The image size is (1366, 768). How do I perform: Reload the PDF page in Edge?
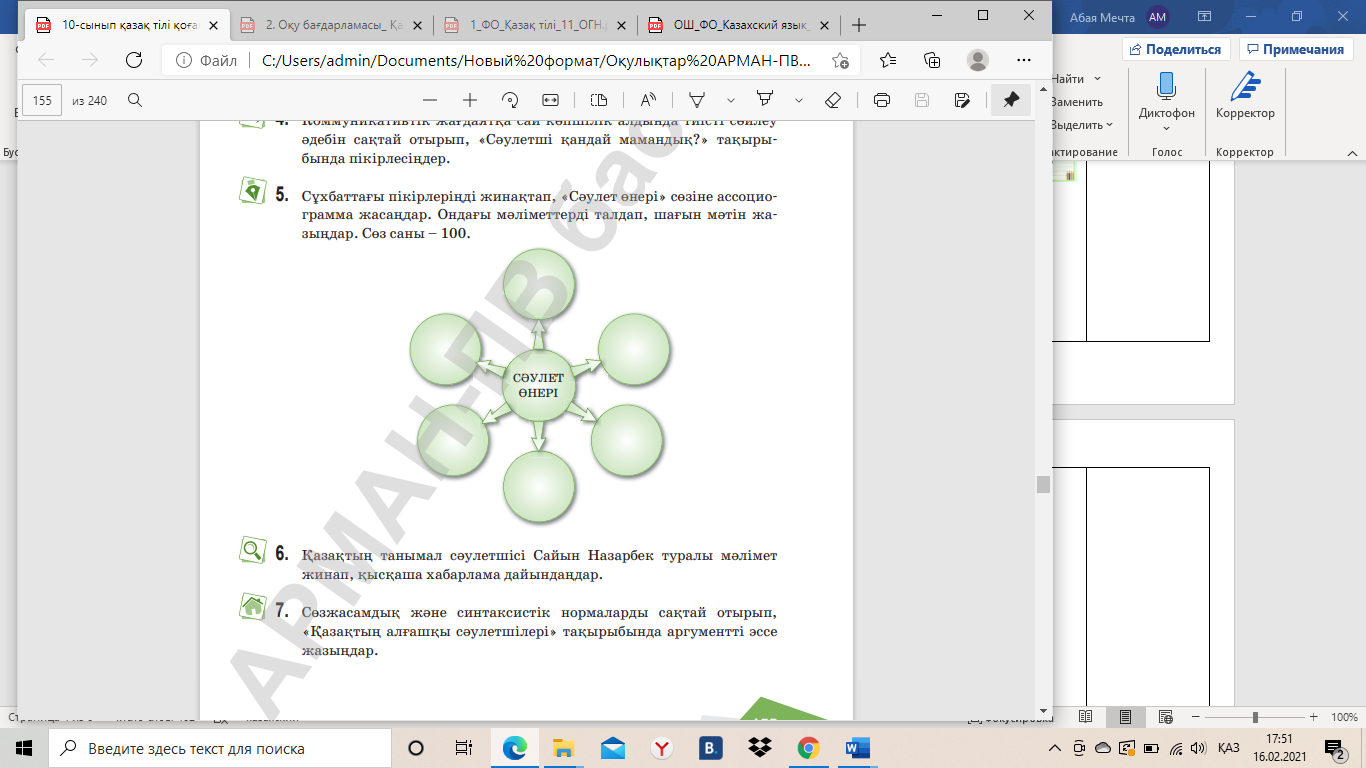click(x=133, y=60)
